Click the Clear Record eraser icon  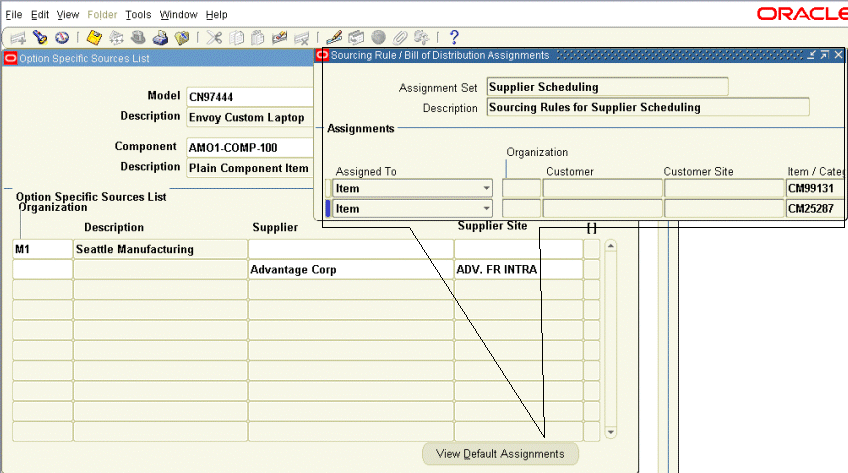[x=280, y=37]
